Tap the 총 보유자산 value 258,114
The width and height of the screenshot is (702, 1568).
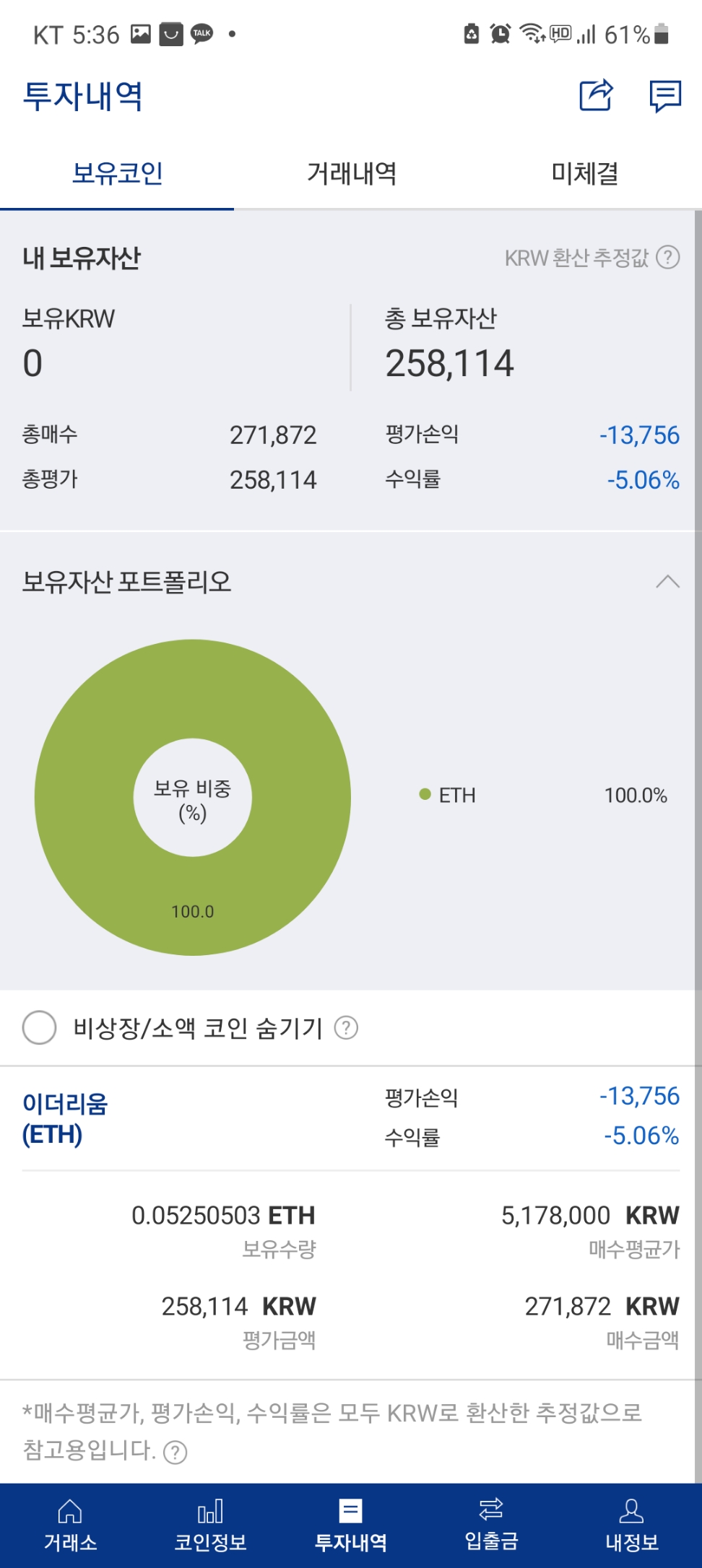click(449, 363)
